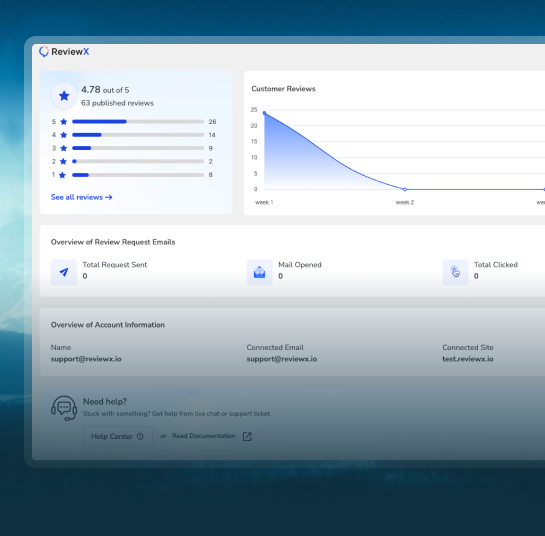The image size is (545, 536).
Task: Click the 4-star rating progress bar
Action: pyautogui.click(x=138, y=135)
